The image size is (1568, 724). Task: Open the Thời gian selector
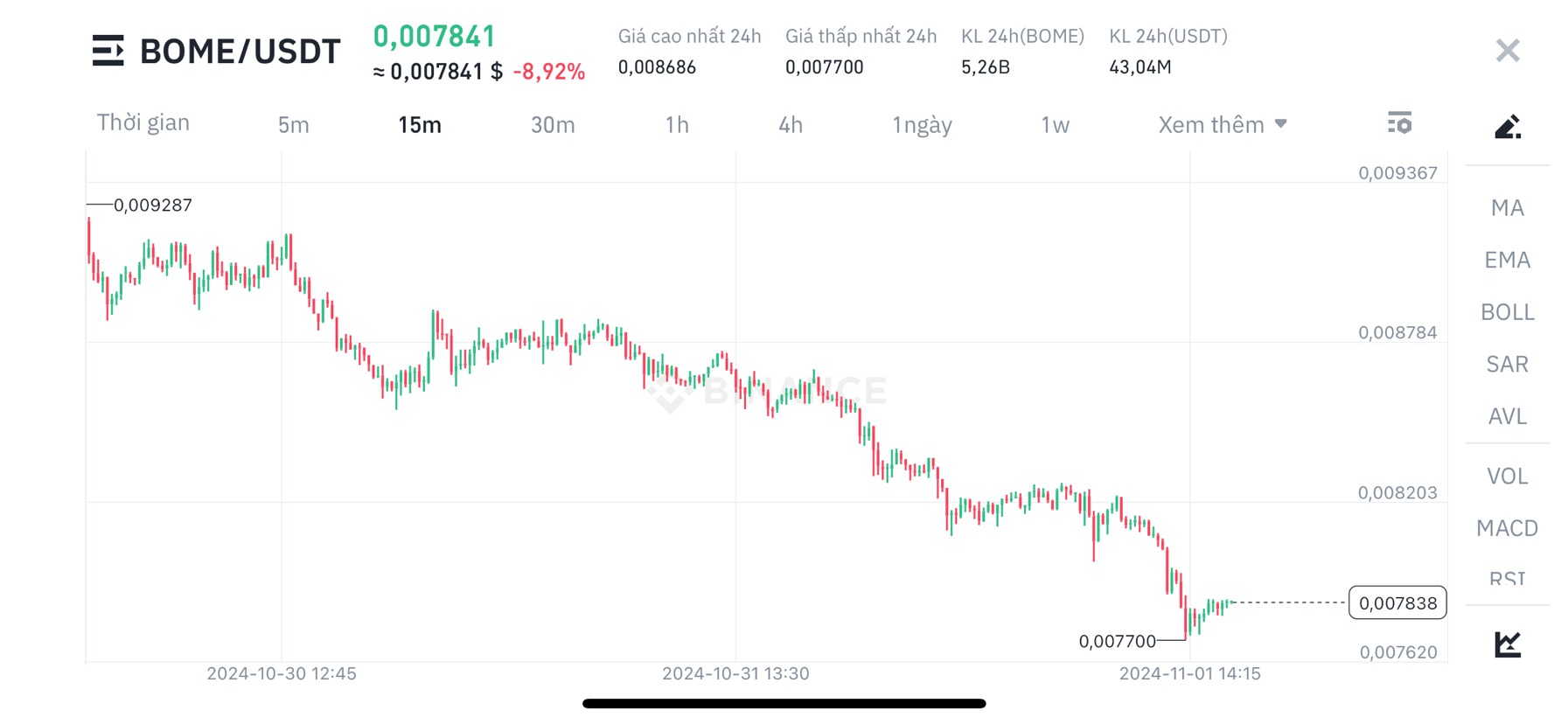pyautogui.click(x=143, y=122)
